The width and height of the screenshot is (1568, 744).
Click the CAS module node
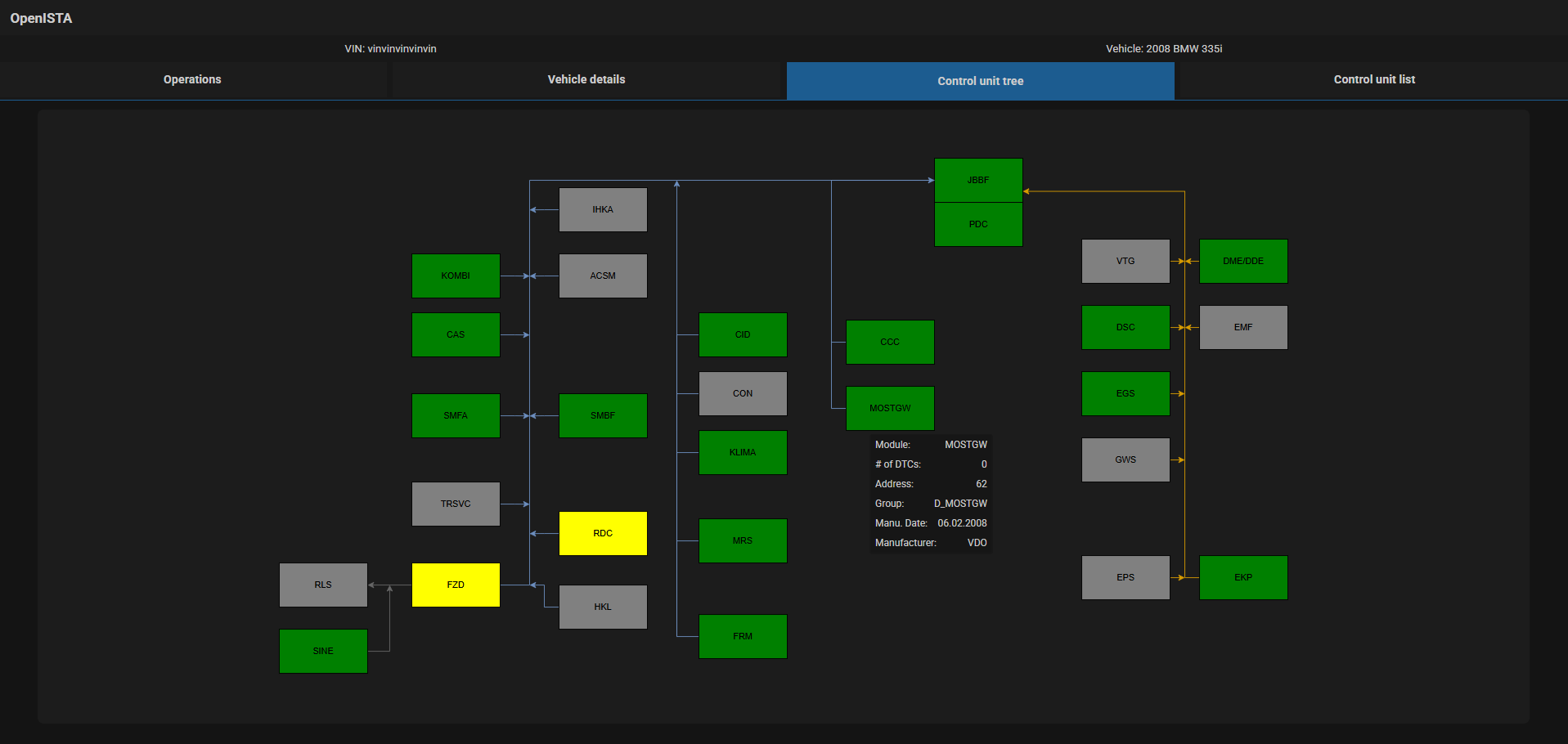(456, 334)
